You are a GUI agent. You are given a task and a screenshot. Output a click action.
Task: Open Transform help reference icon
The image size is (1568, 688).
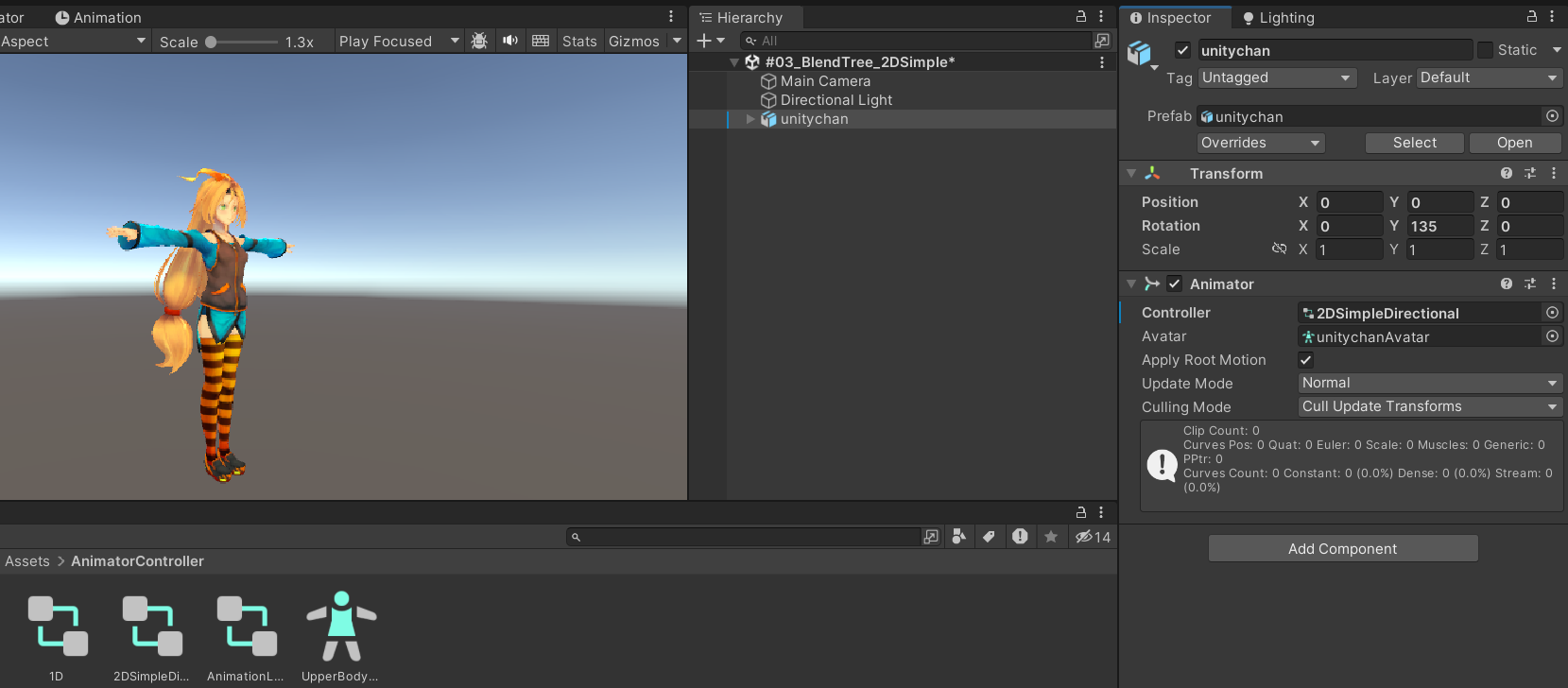point(1507,173)
